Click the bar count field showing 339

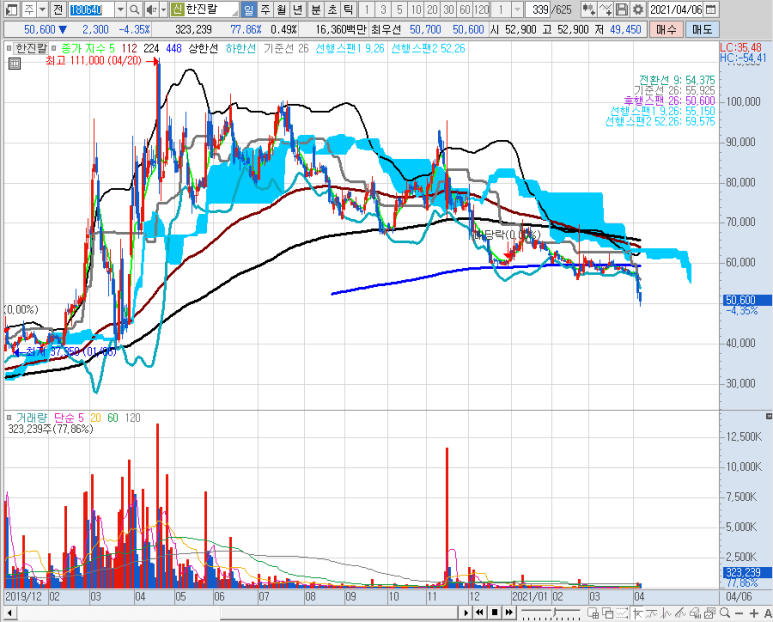click(540, 9)
